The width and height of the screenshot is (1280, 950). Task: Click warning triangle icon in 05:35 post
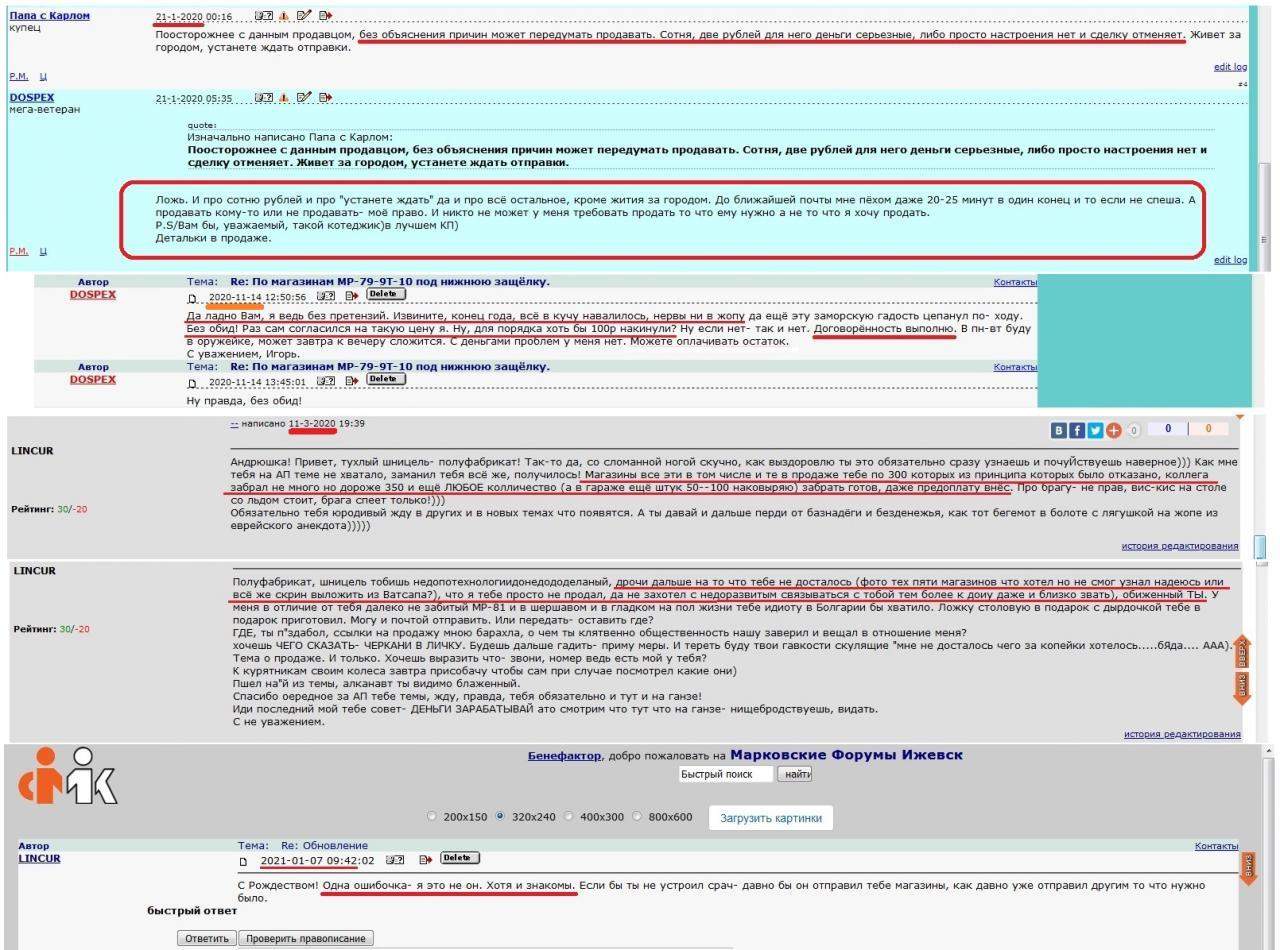point(284,98)
